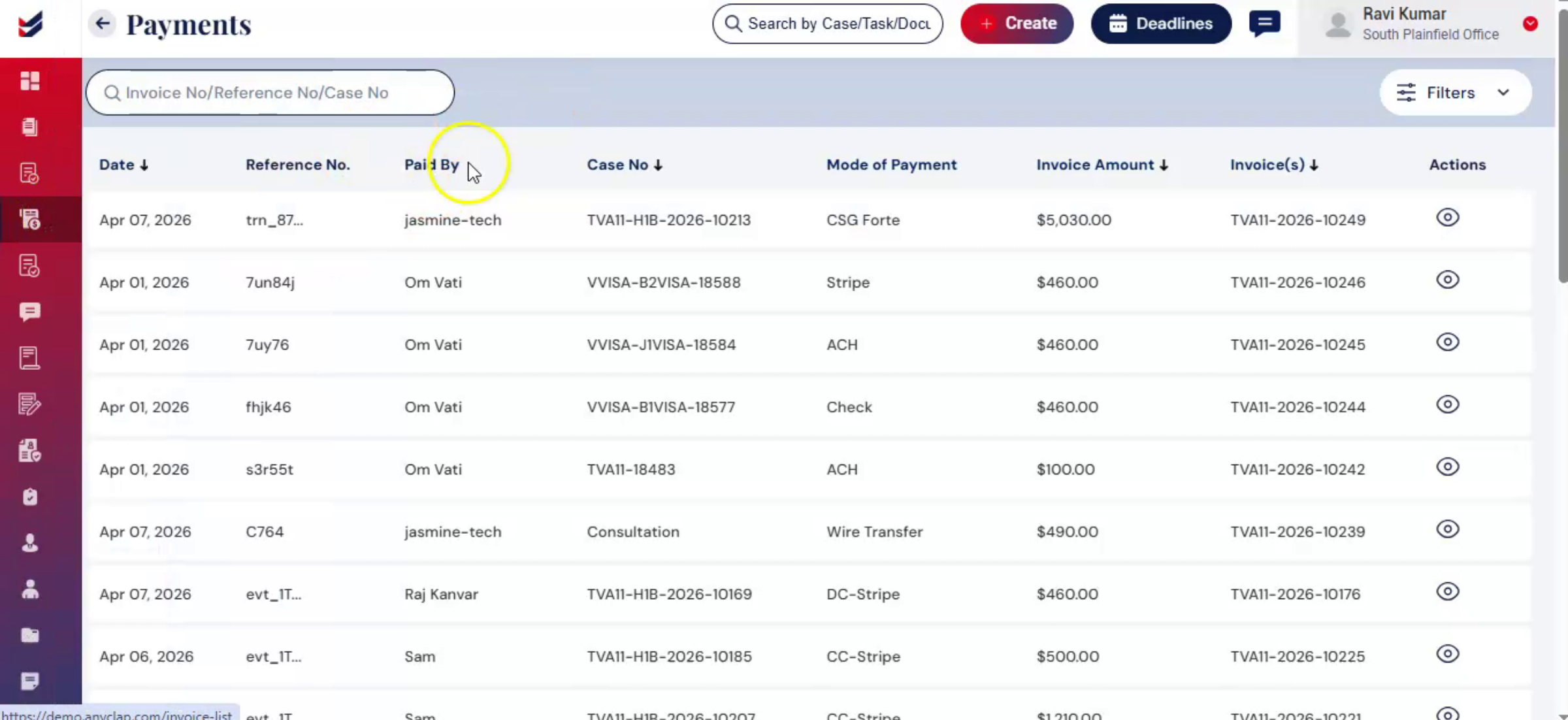
Task: Open the single person icon in sidebar
Action: point(30,543)
